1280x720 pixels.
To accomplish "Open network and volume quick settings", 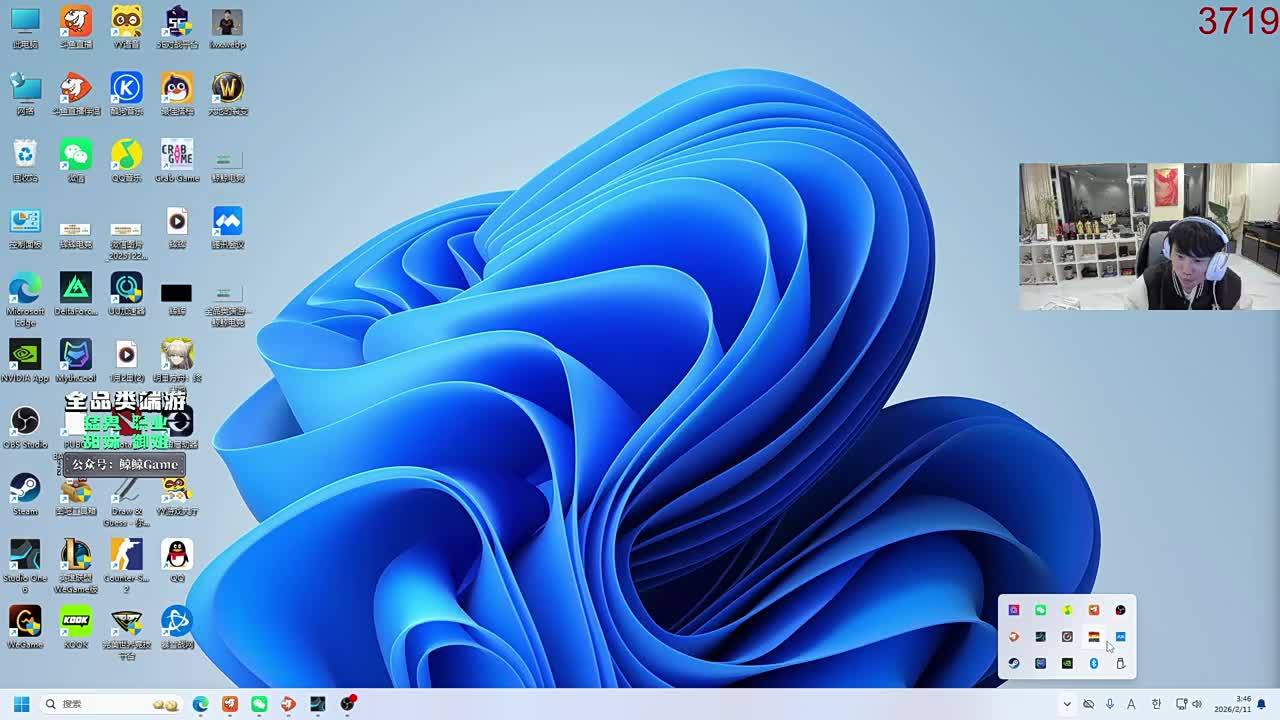I will pyautogui.click(x=1189, y=704).
